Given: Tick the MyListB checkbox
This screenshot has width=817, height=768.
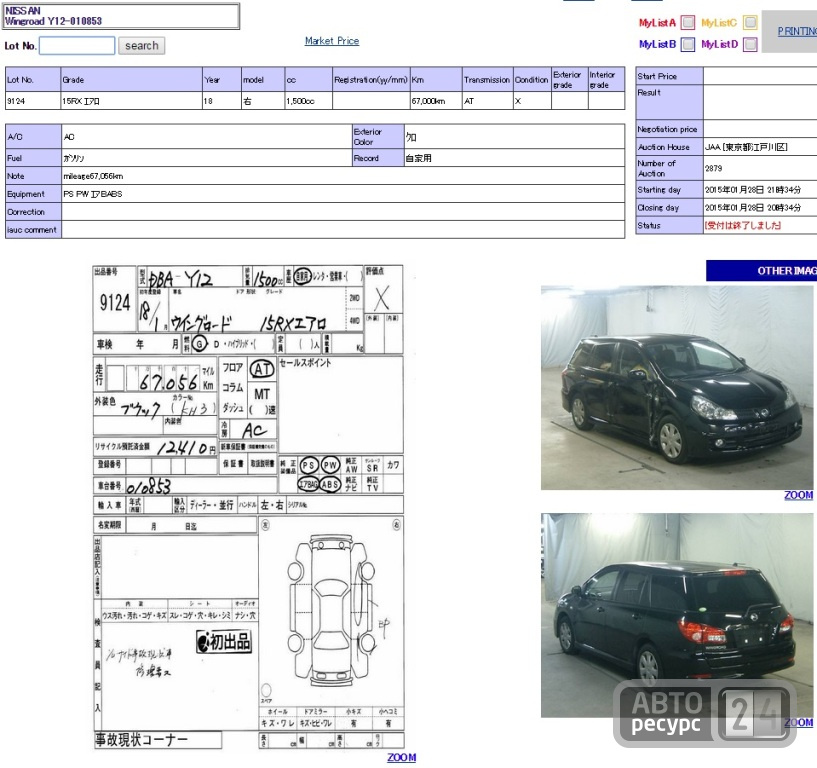Looking at the screenshot, I should 688,44.
